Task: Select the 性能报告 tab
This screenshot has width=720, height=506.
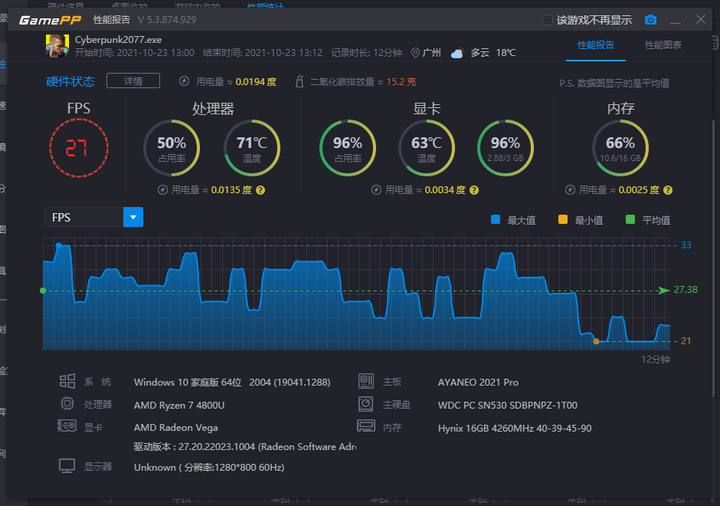Action: coord(596,45)
